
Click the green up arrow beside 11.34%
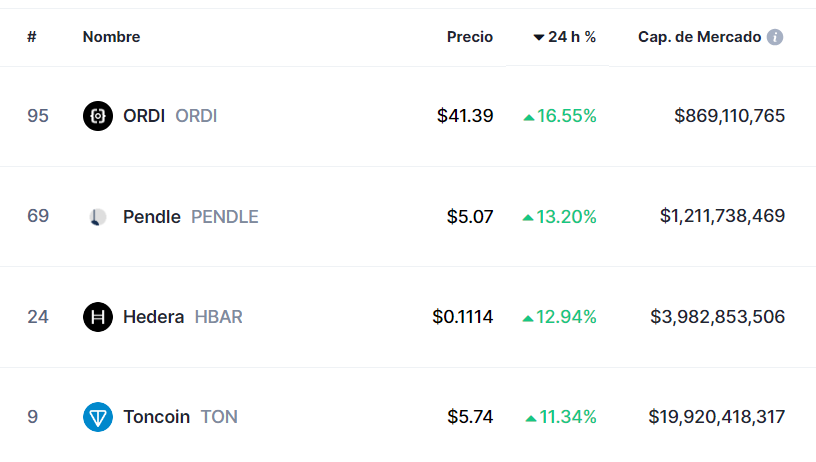coord(531,418)
